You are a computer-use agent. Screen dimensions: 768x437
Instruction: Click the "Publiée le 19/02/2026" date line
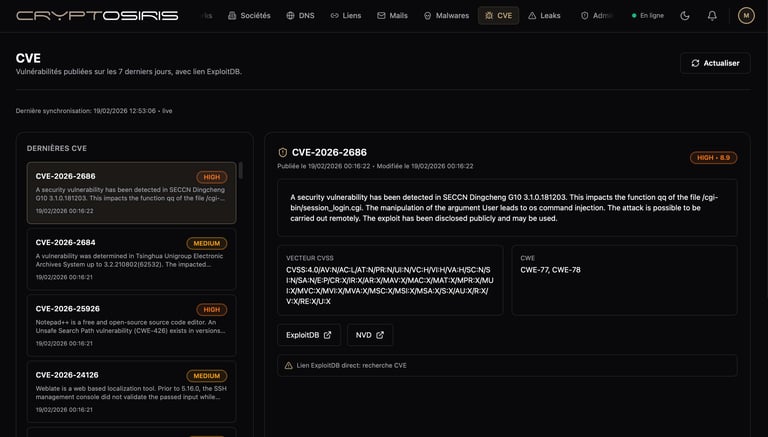pyautogui.click(x=375, y=166)
